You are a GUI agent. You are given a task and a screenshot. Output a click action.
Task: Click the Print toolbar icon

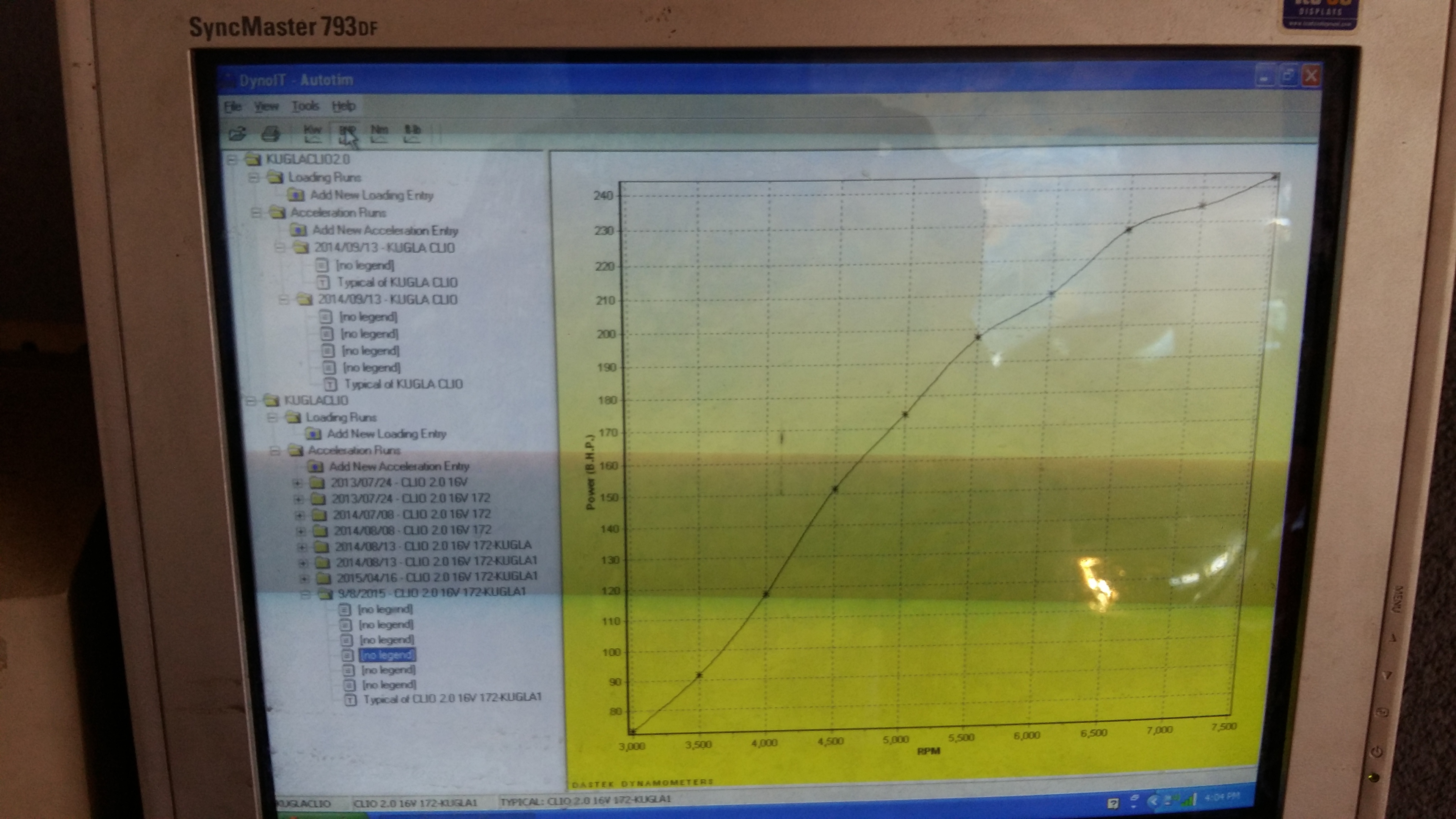(271, 134)
